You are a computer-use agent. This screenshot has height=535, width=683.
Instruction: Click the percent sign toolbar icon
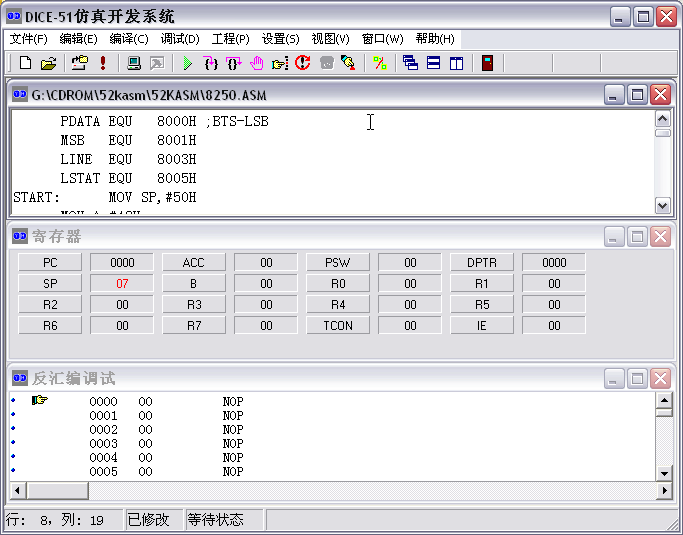click(x=380, y=63)
